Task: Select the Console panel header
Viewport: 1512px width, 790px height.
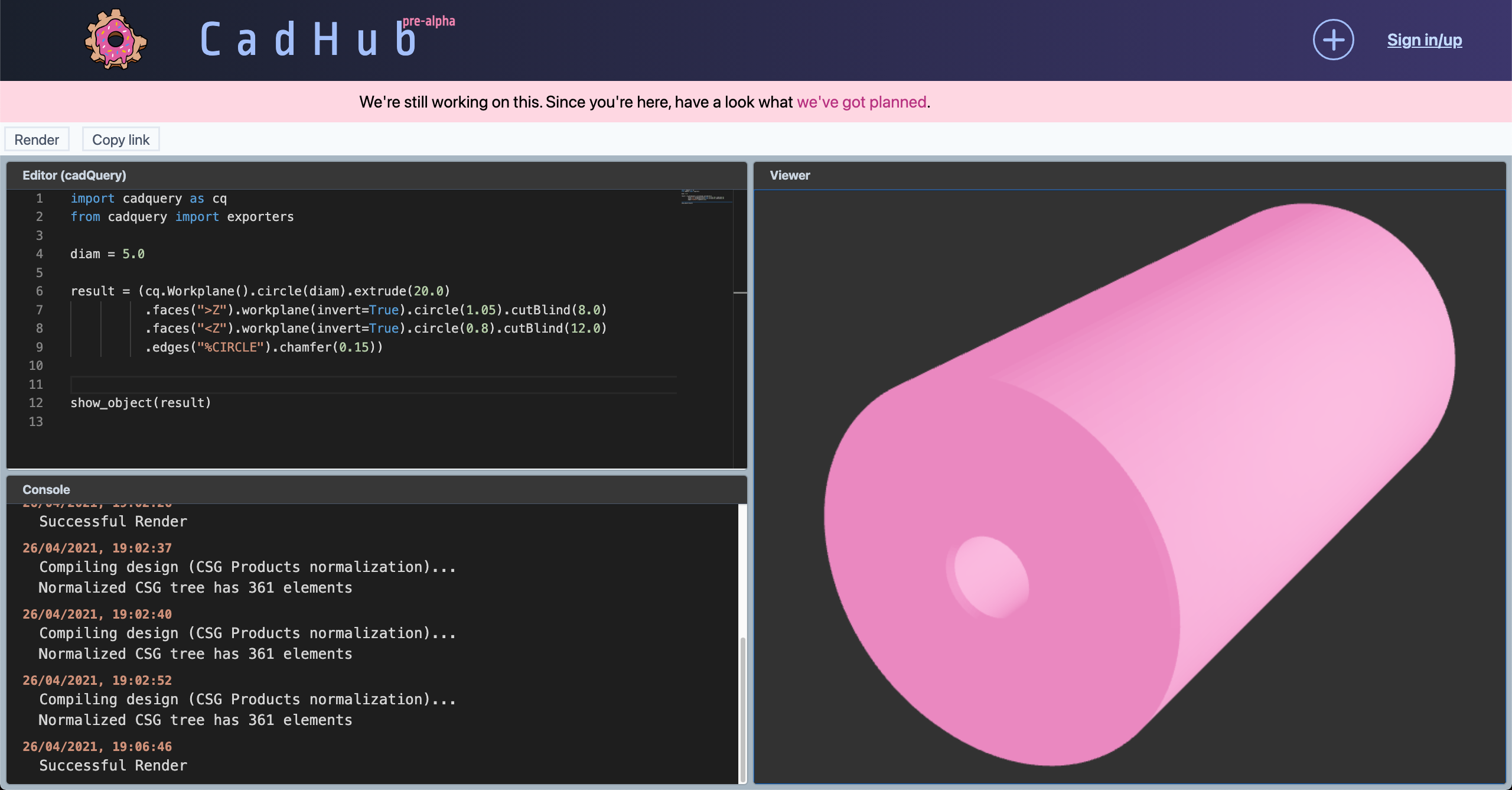Action: [x=46, y=489]
